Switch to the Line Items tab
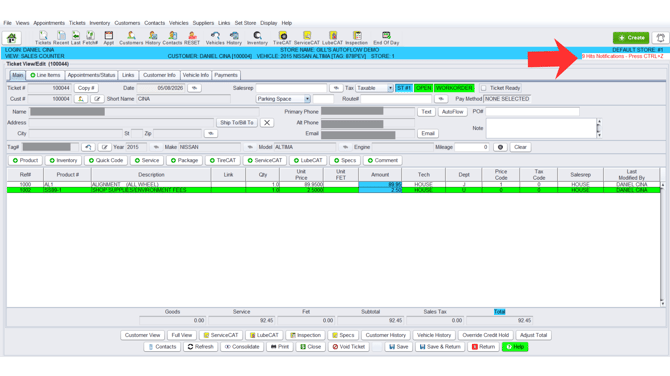This screenshot has width=670, height=376. (45, 75)
